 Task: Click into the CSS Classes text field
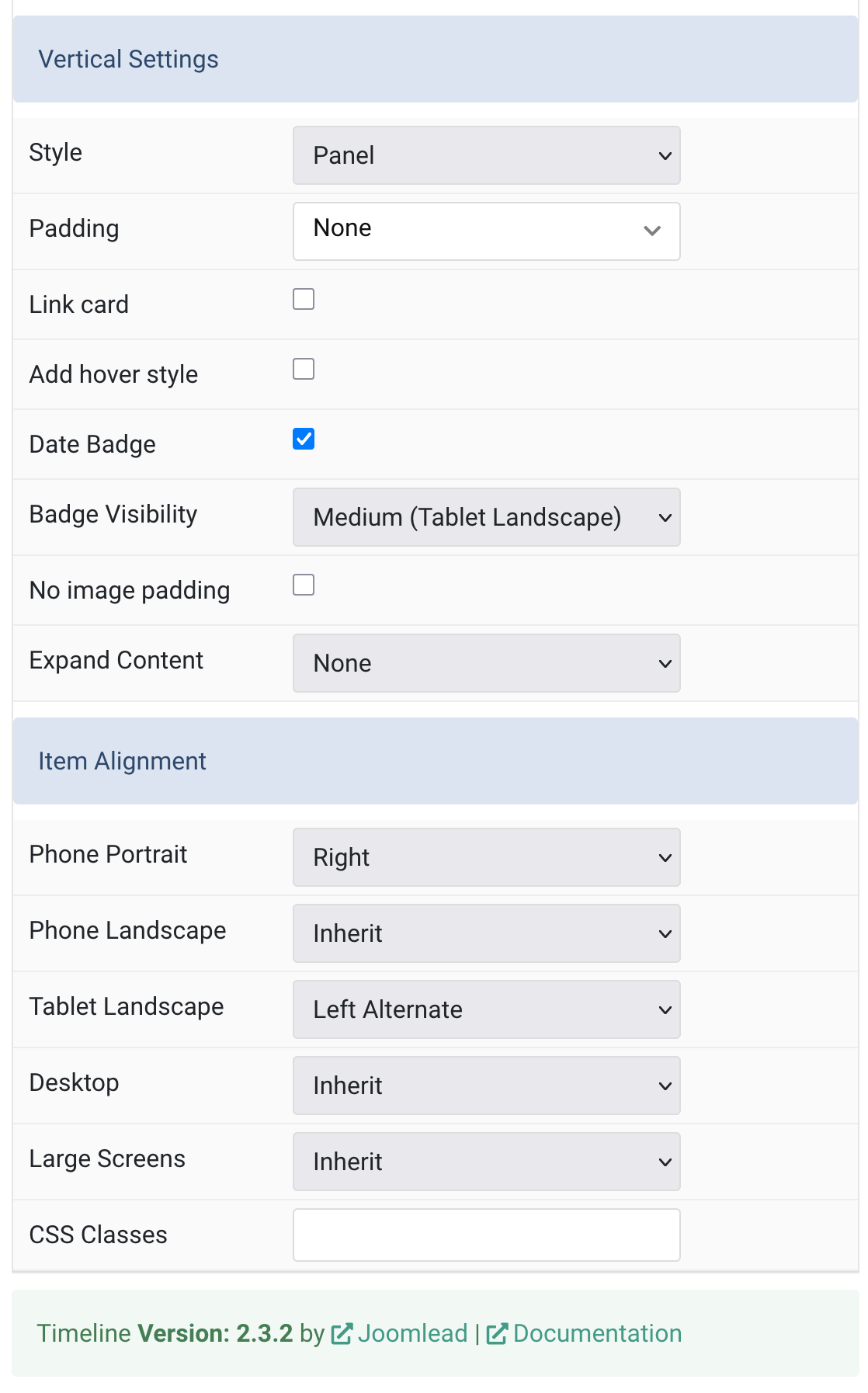pyautogui.click(x=487, y=1235)
